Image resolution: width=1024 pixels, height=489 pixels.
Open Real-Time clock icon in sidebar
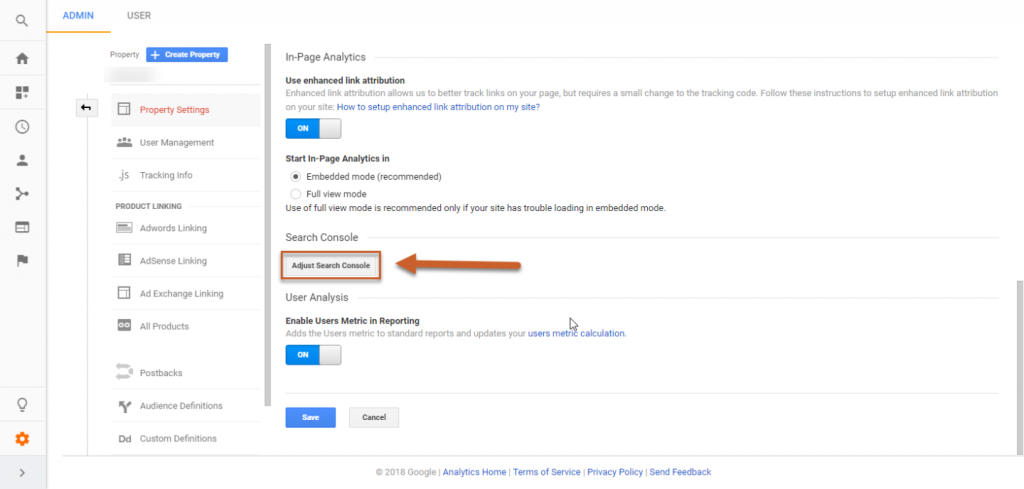(22, 127)
